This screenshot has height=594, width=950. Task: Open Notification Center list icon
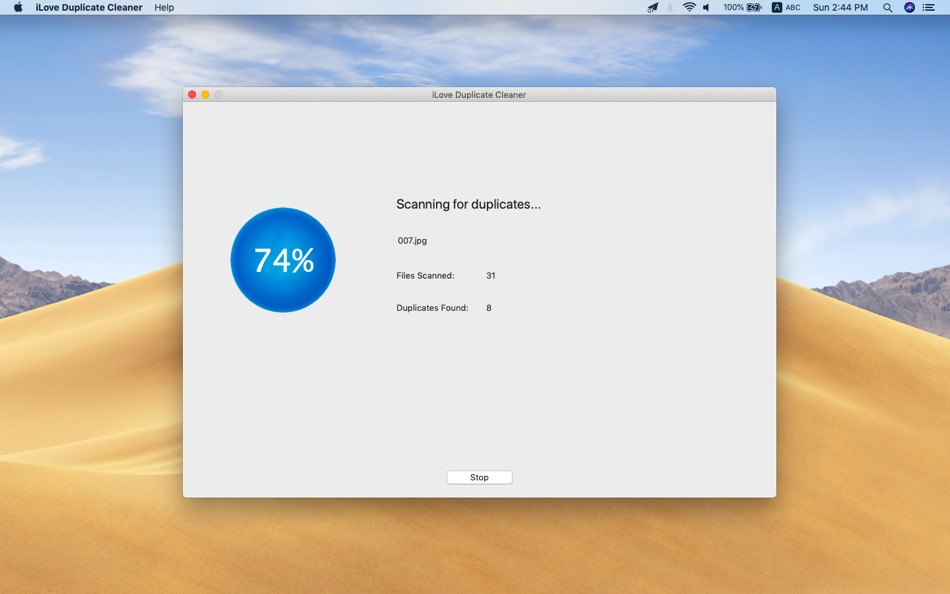click(929, 7)
